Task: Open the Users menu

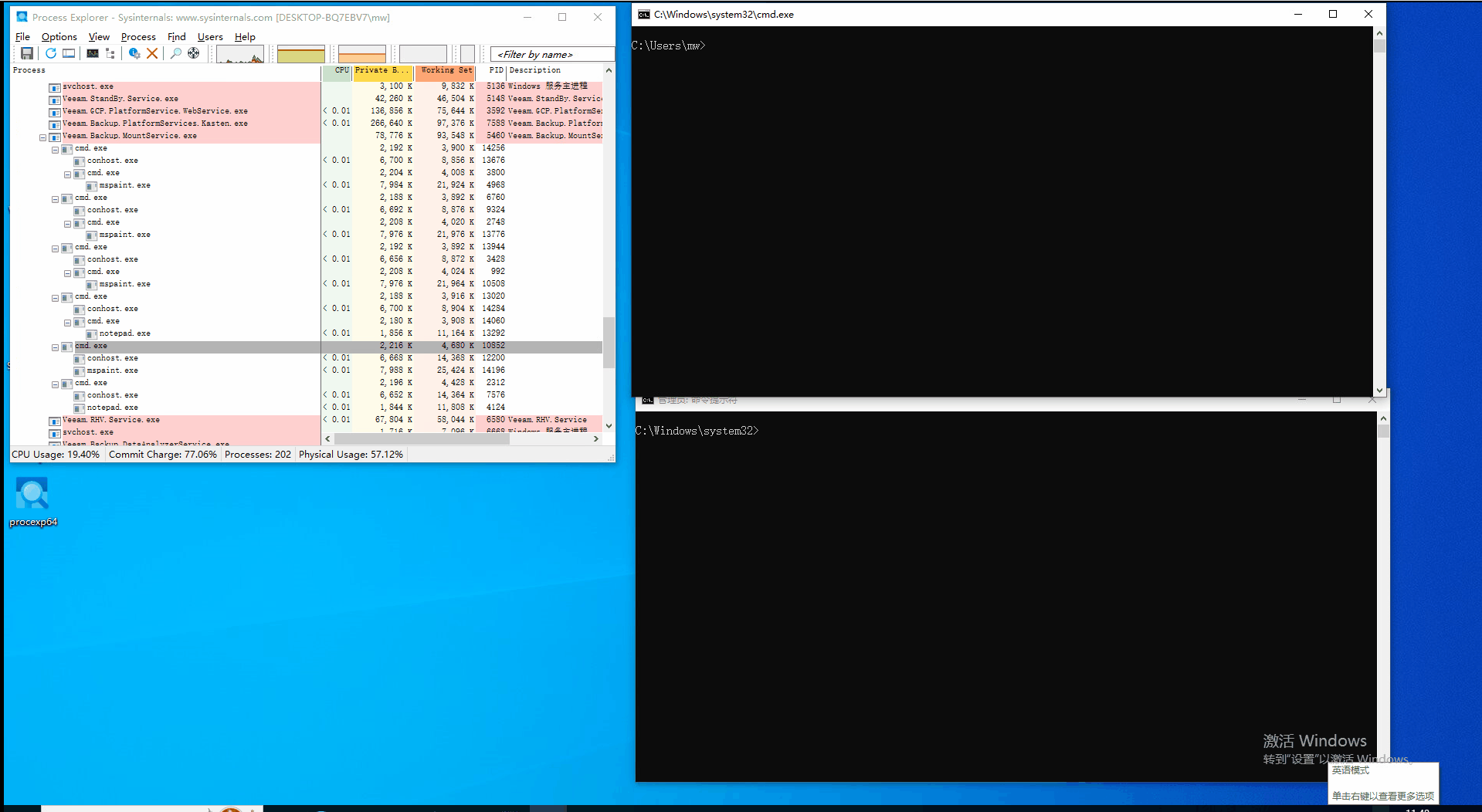Action: click(x=210, y=36)
